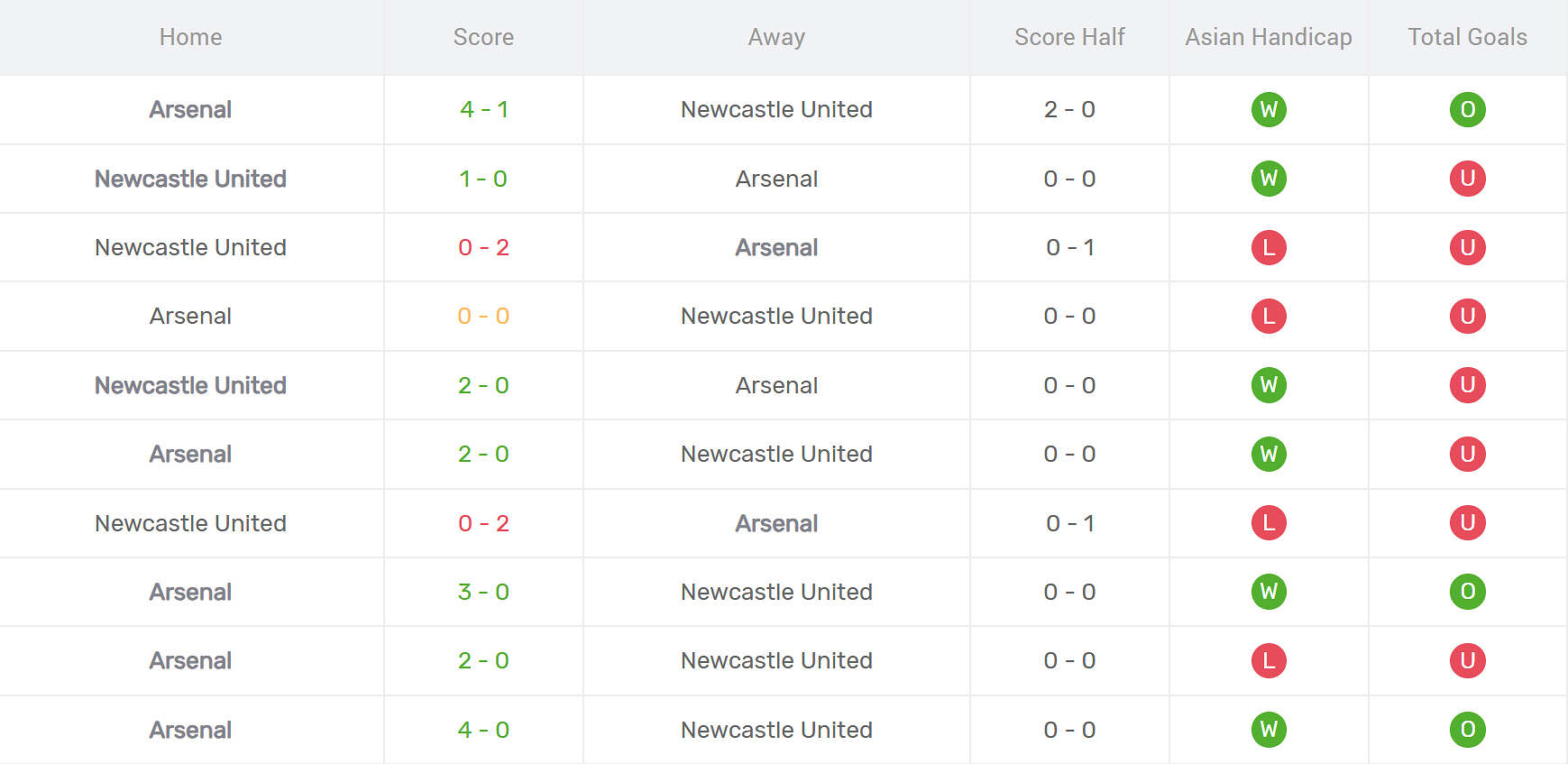Click home team Arsenal in the 3 - 0 match

(x=190, y=592)
